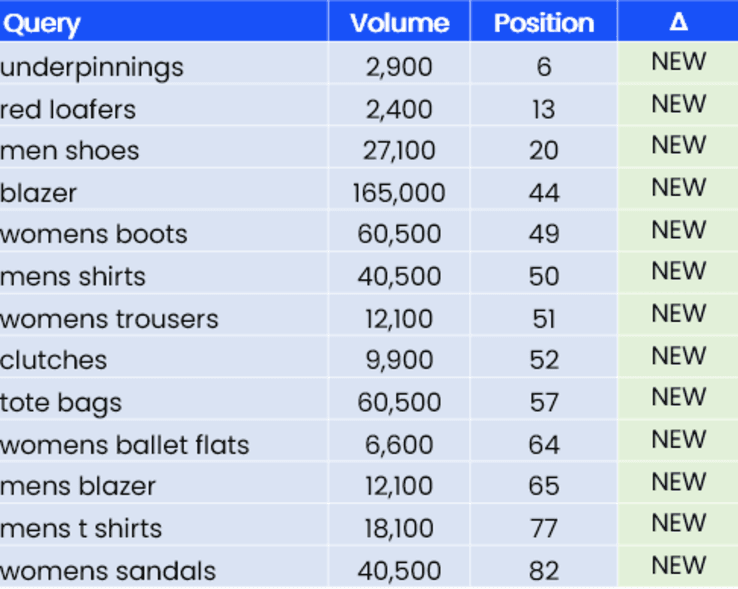This screenshot has height=589, width=738.
Task: Select the womens boots query
Action: click(x=94, y=234)
